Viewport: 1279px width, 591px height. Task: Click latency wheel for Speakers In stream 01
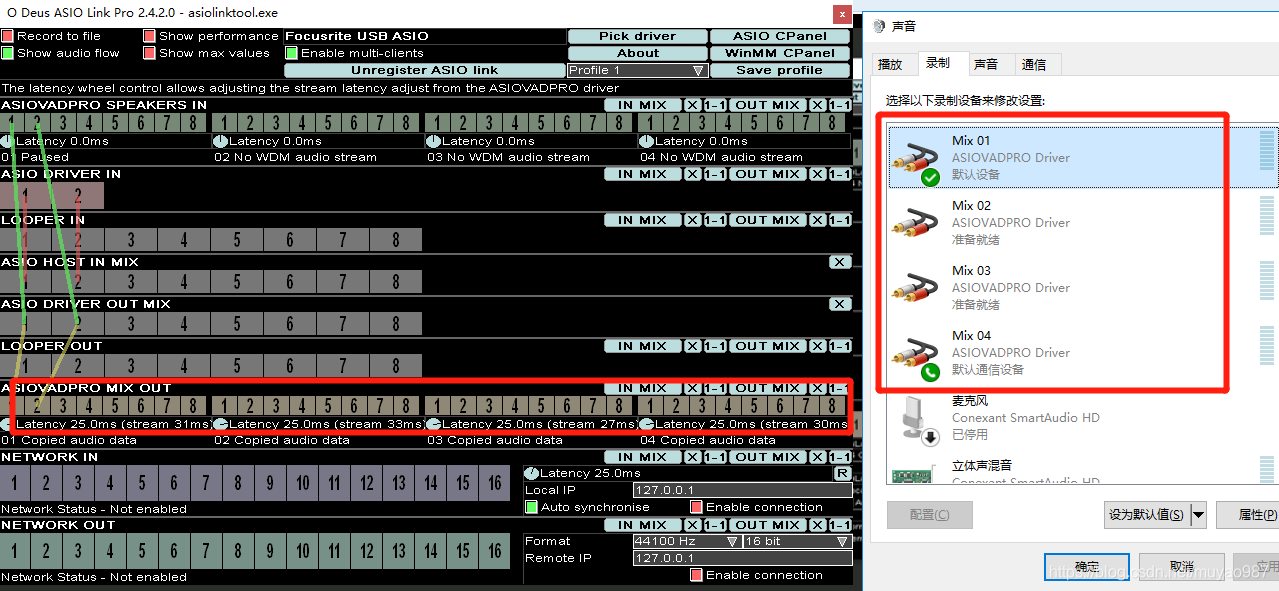(x=7, y=141)
